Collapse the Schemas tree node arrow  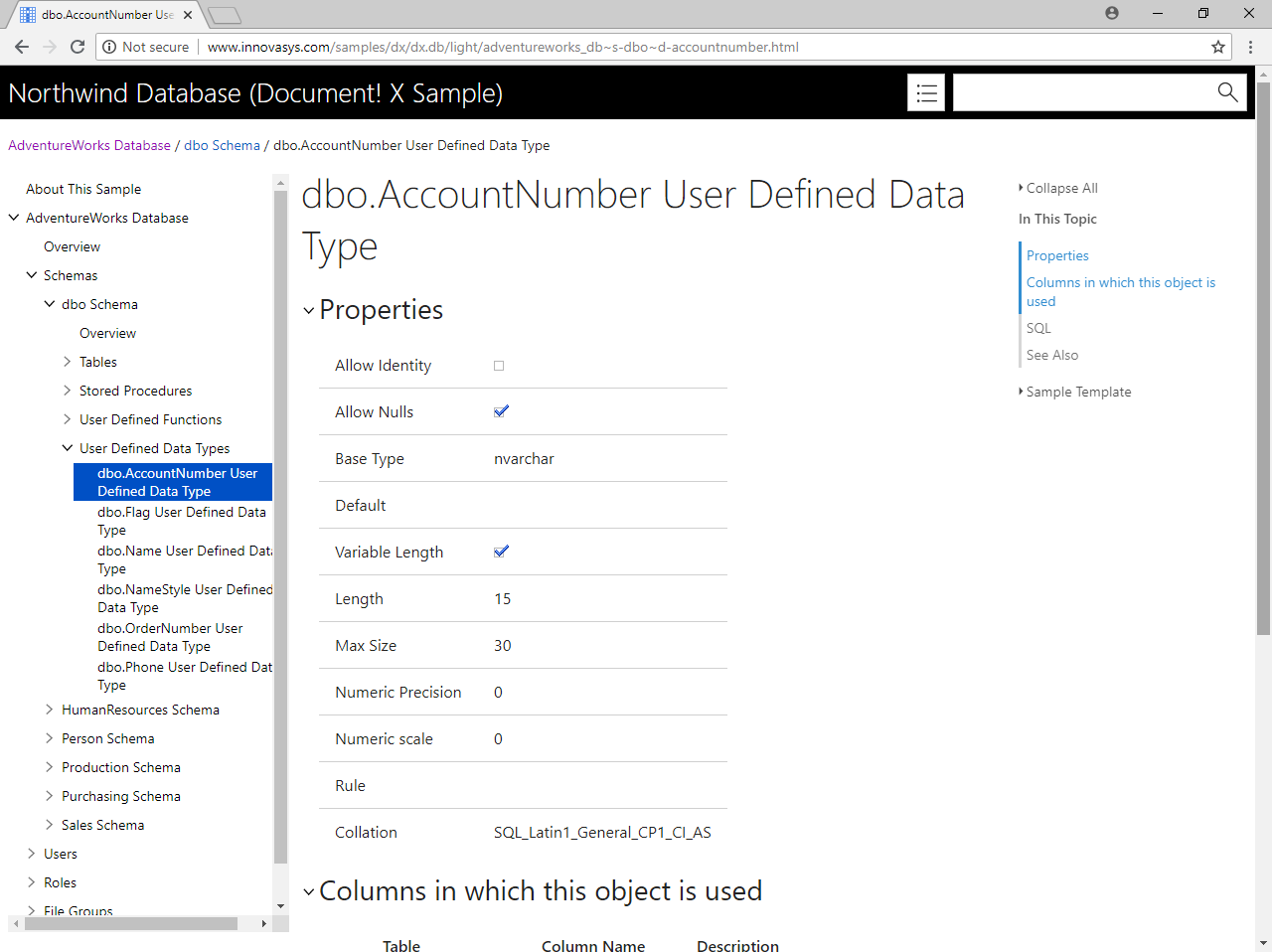click(32, 275)
